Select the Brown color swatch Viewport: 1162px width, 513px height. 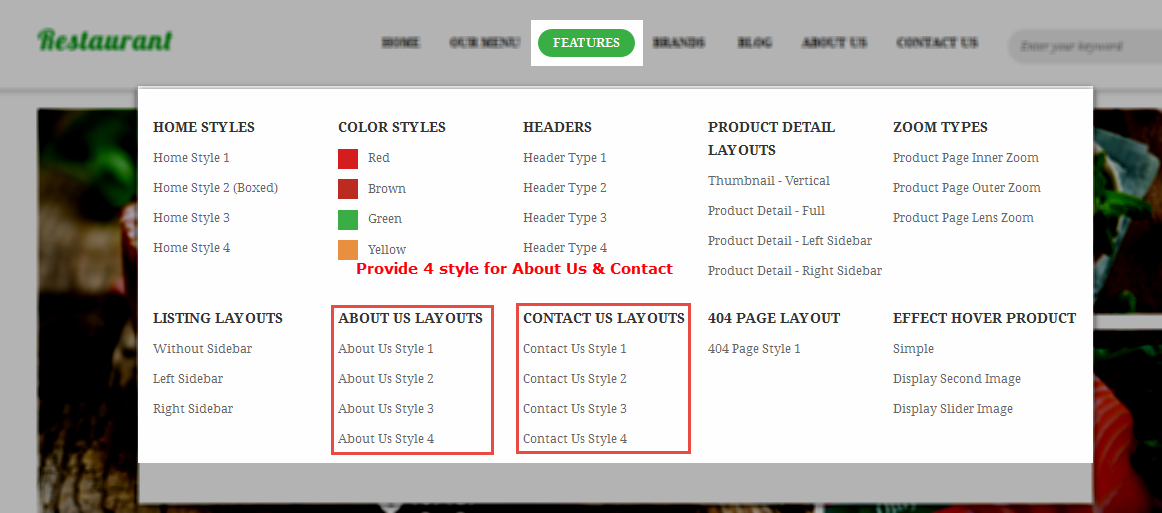click(x=348, y=189)
